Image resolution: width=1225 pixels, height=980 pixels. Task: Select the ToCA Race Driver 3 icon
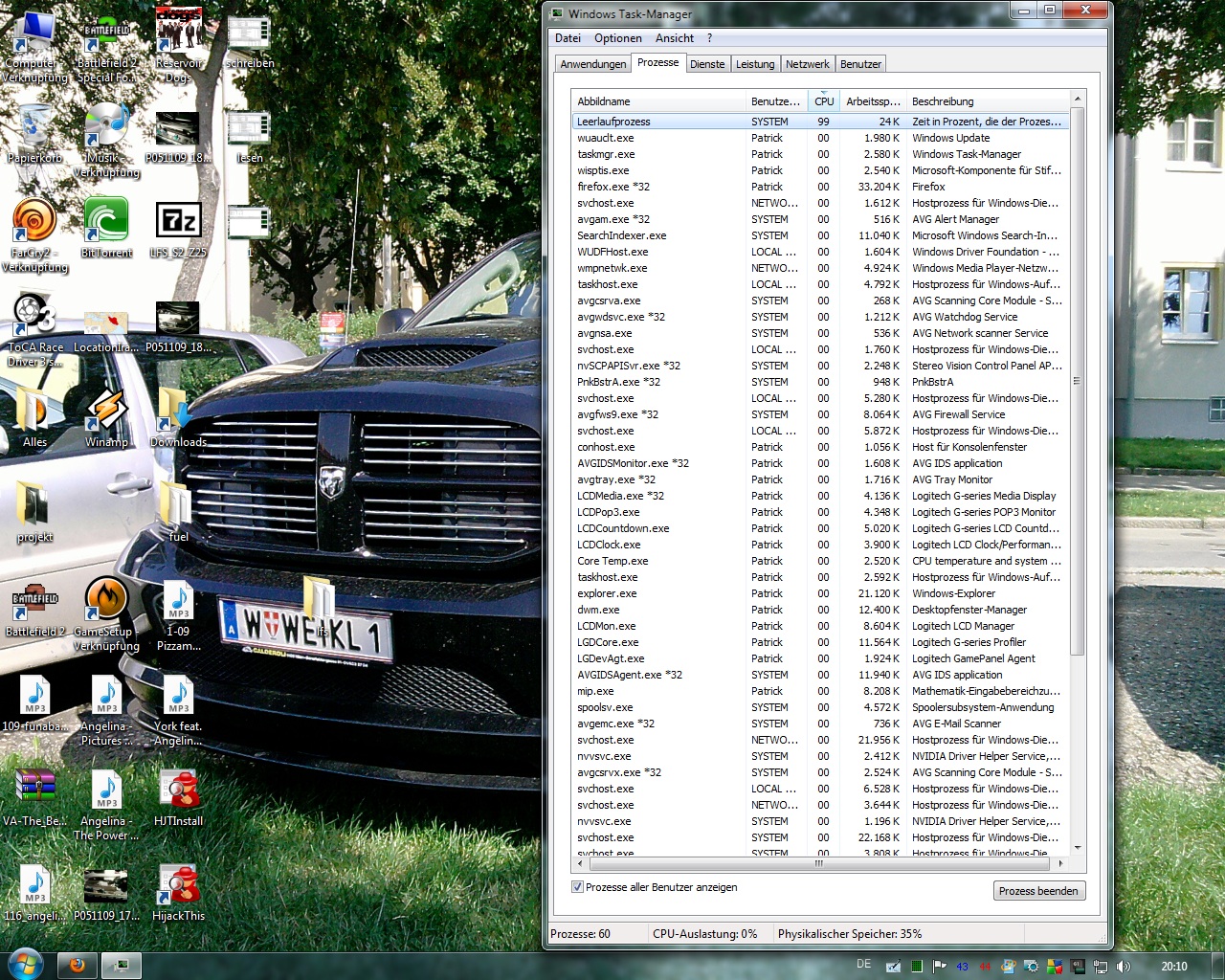click(34, 330)
